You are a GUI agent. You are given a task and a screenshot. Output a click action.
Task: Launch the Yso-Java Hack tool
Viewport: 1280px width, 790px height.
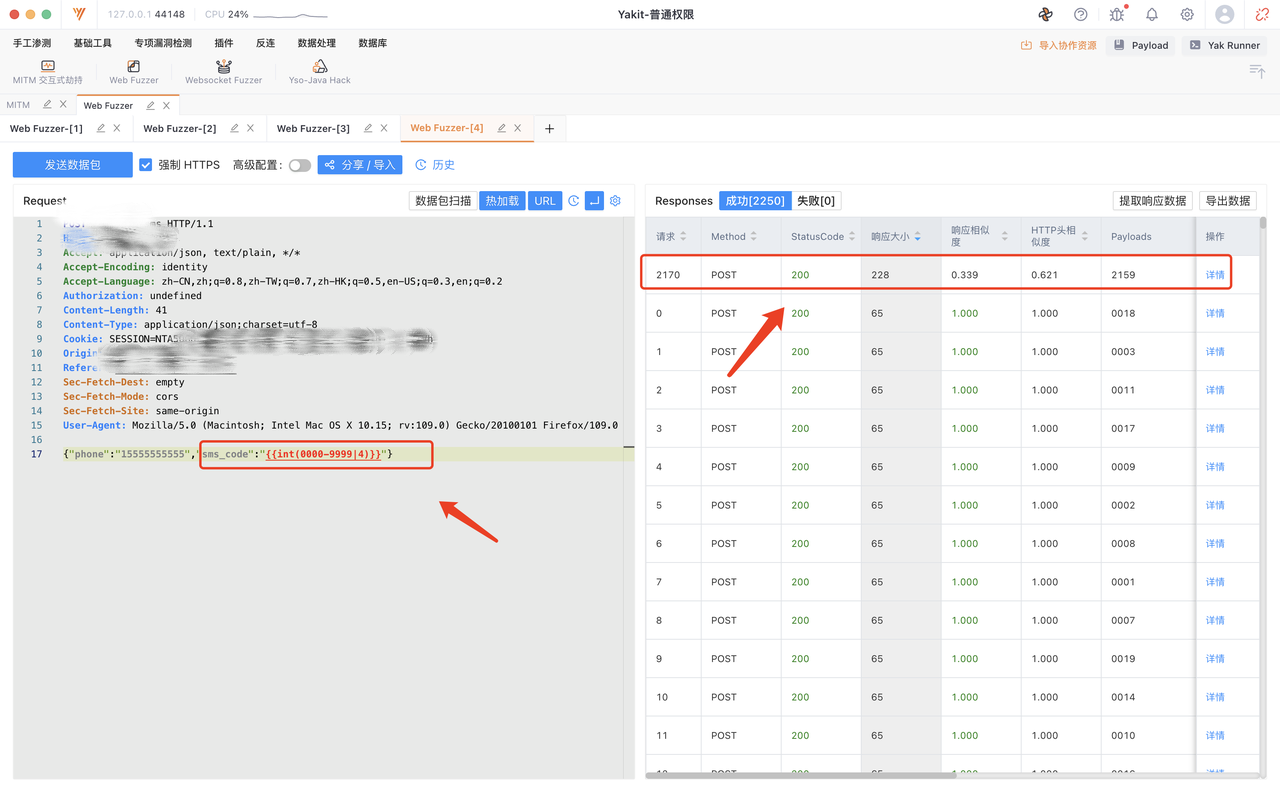[x=320, y=72]
